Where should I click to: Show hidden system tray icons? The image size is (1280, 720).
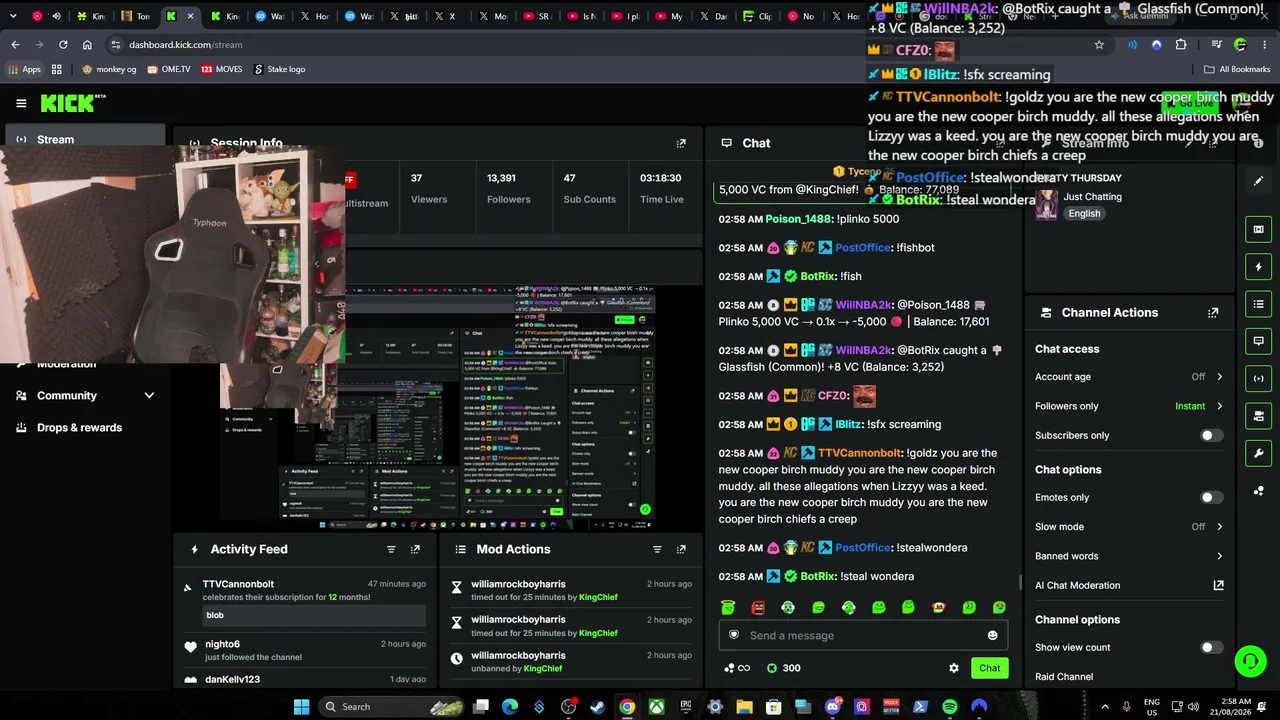click(x=1104, y=707)
